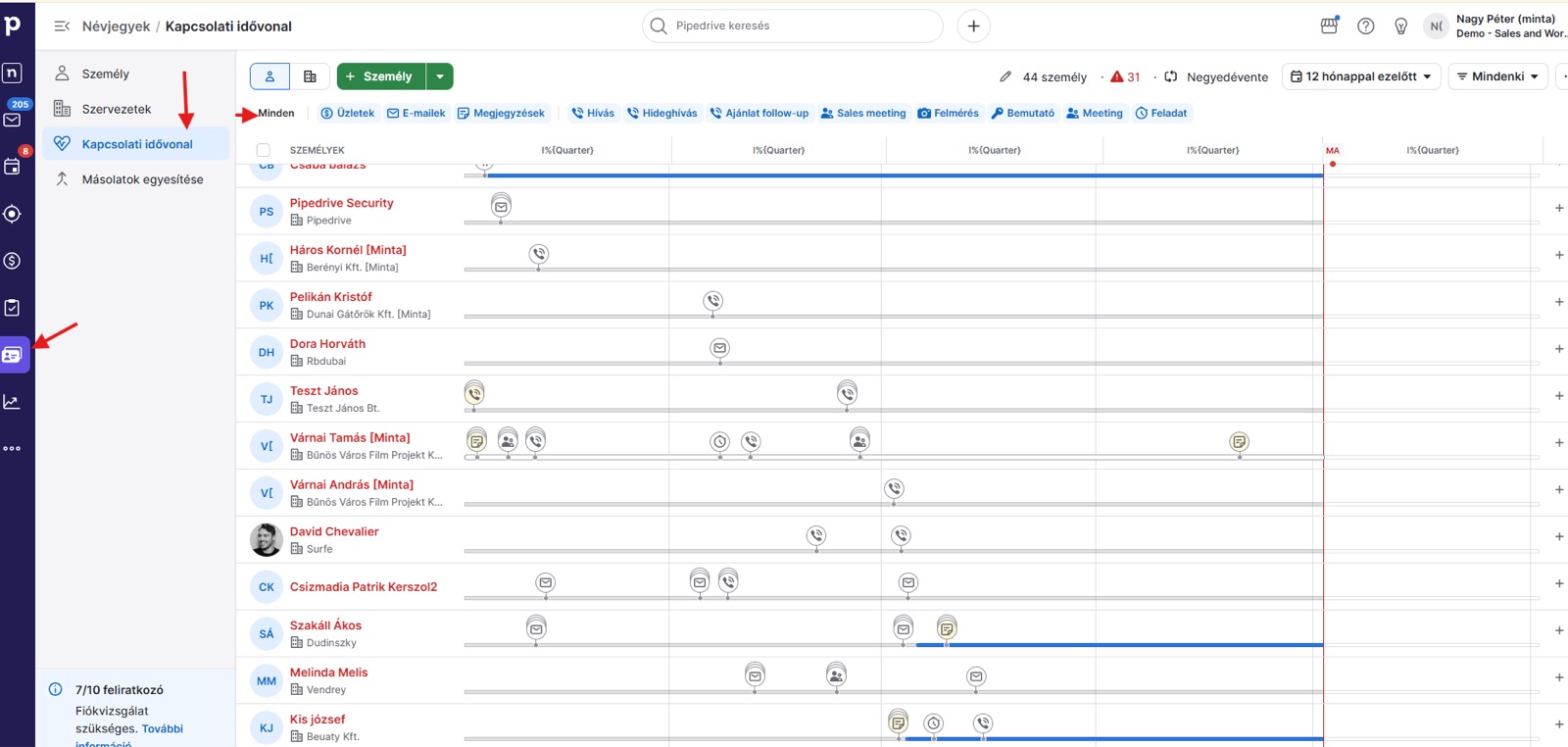Open the contacts card icon in sidebar
This screenshot has width=1568, height=747.
(13, 355)
